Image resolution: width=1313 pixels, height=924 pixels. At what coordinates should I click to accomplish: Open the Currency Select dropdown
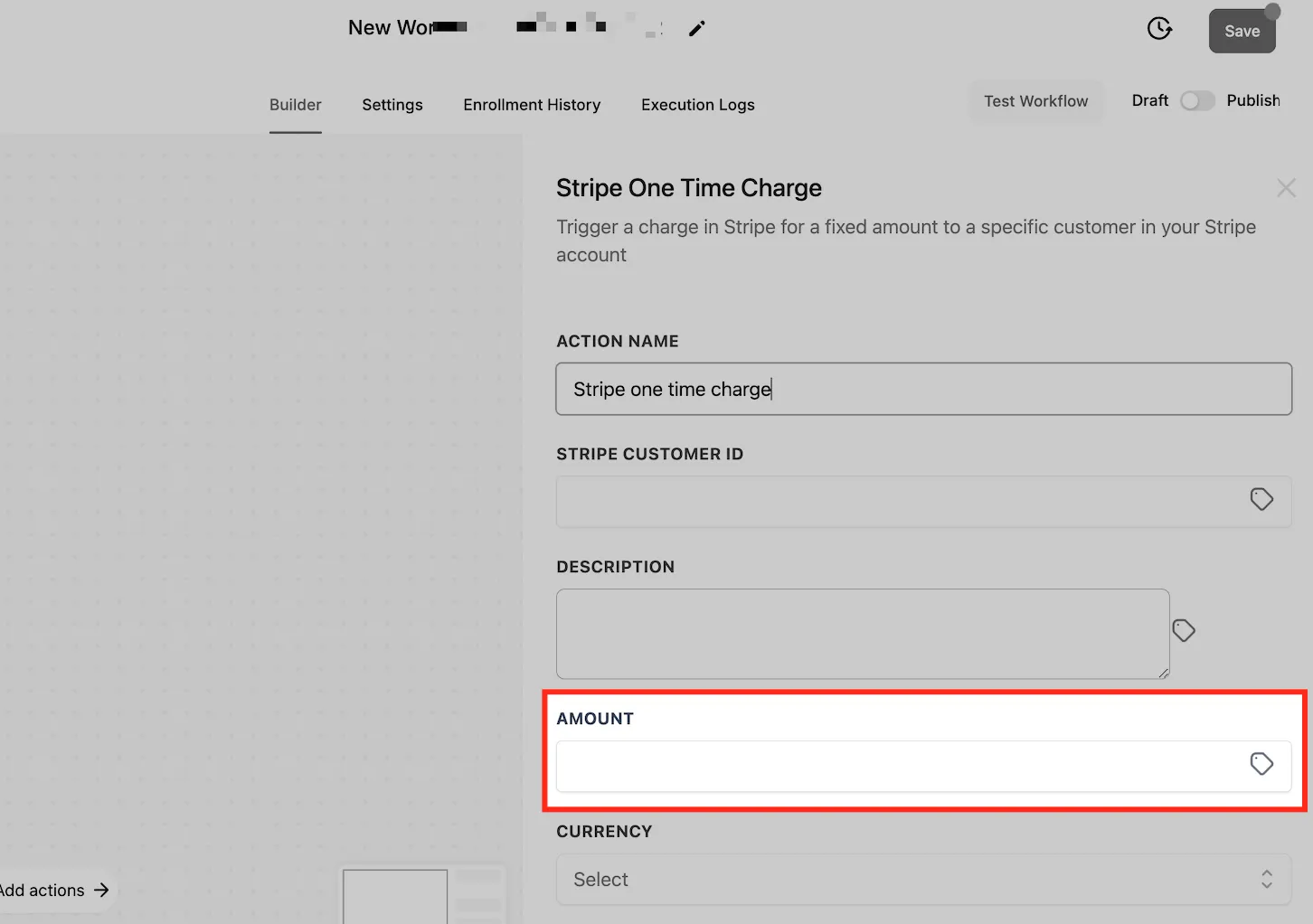[923, 880]
